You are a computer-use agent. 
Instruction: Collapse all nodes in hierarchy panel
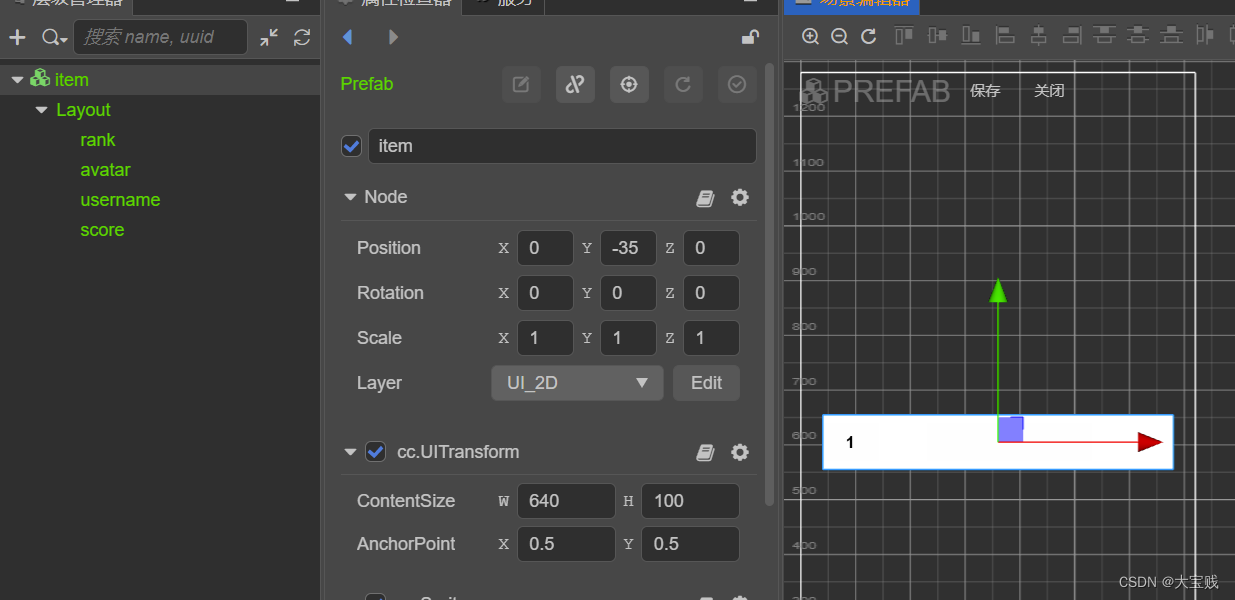(x=269, y=38)
